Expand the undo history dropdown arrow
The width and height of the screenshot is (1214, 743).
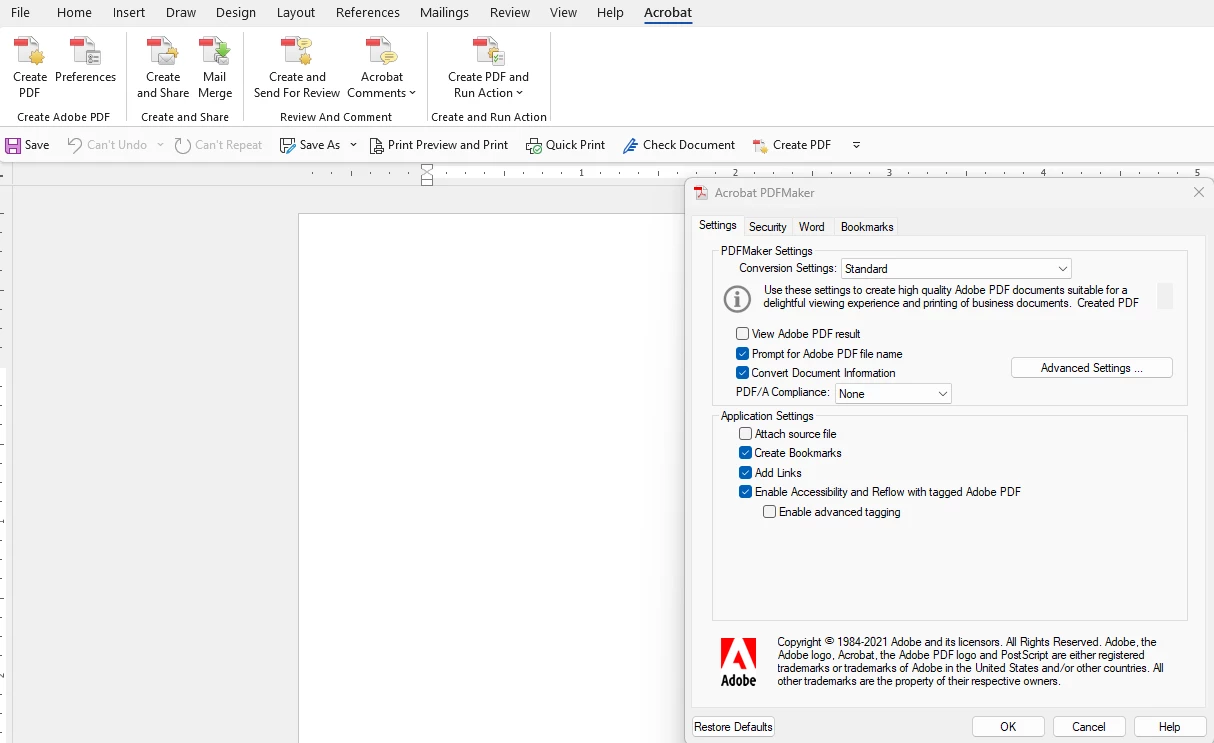[x=160, y=145]
